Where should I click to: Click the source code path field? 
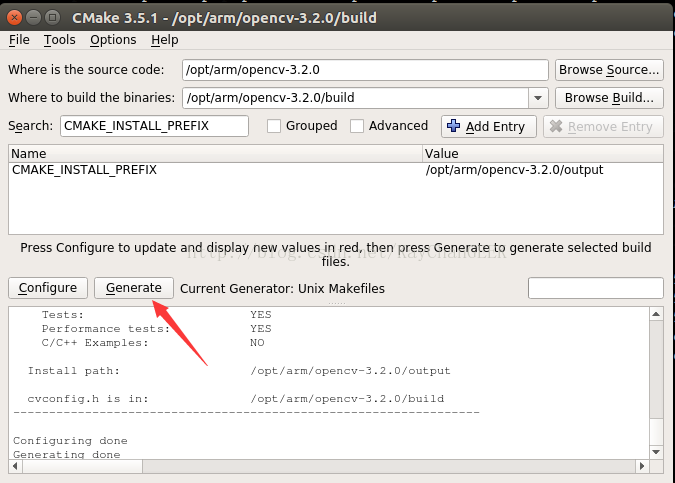[x=365, y=70]
